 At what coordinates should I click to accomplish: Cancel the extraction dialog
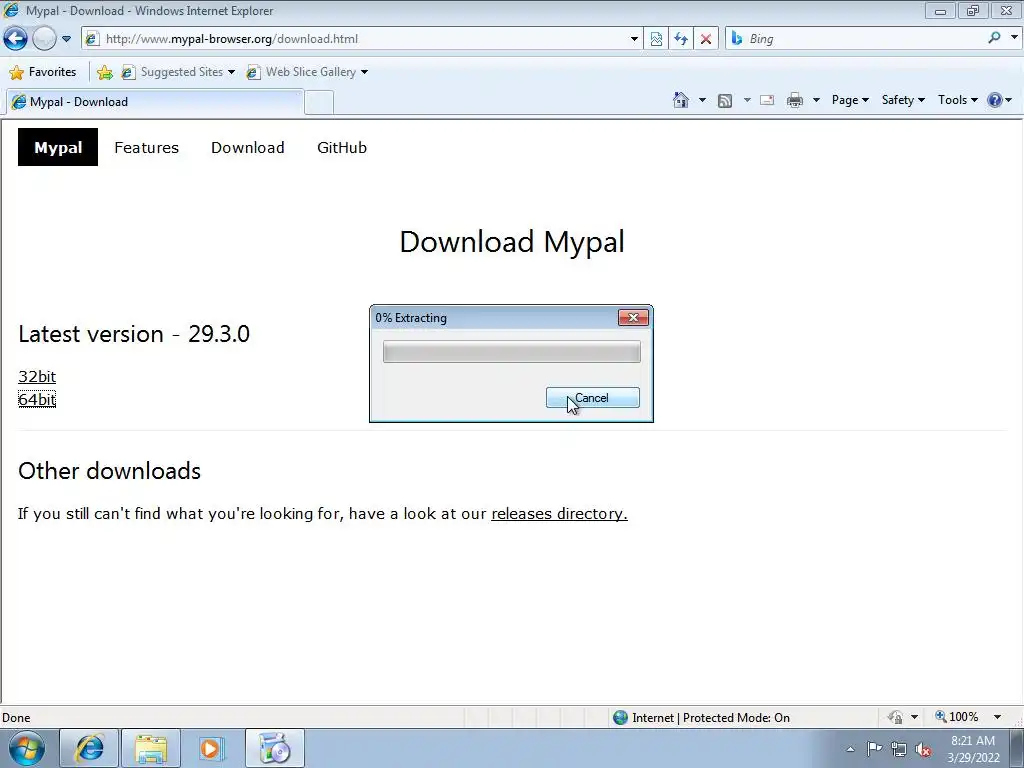[592, 398]
